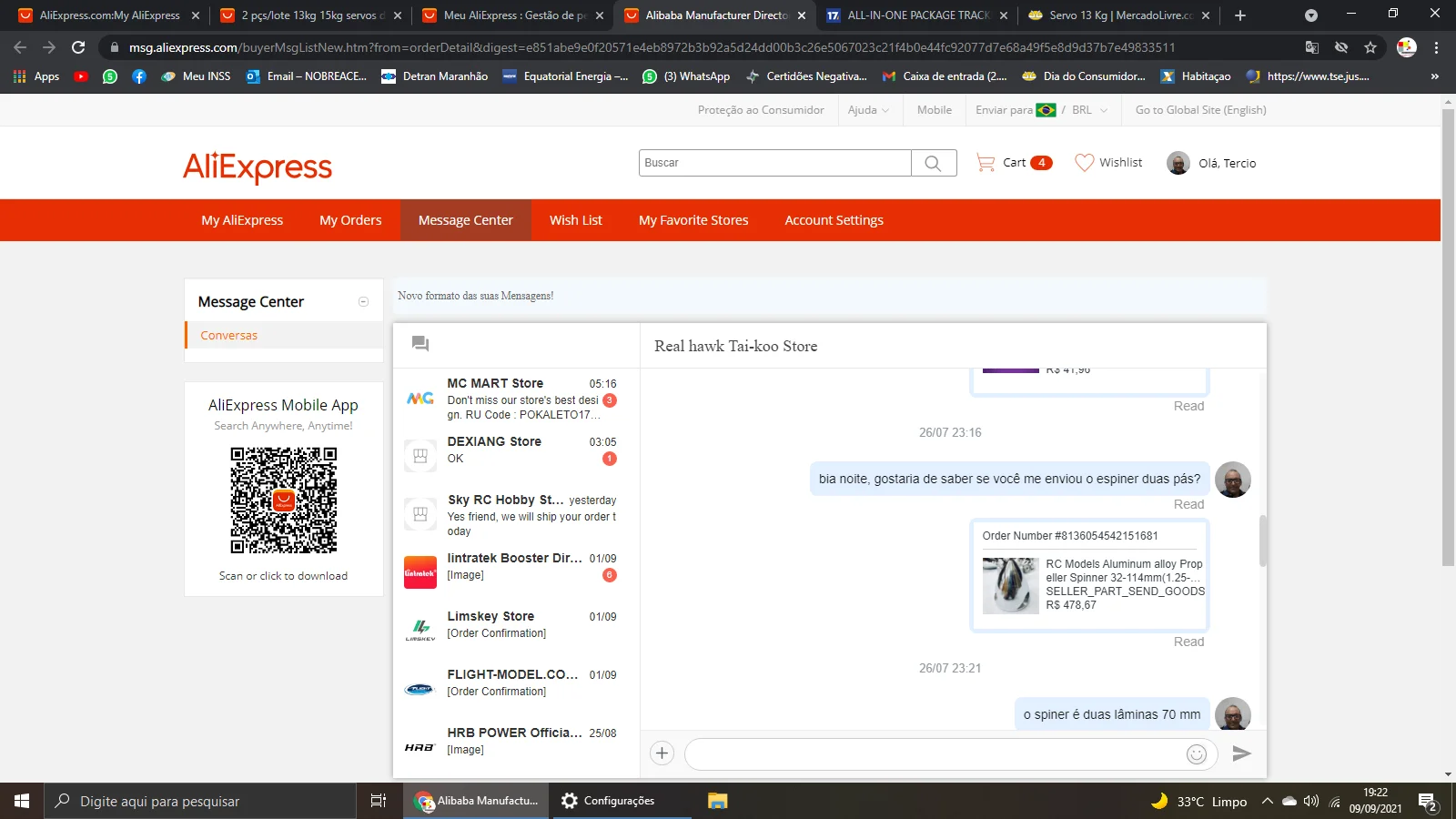Switch to the ALL-IN-ONE PACKAGE TRACK browser tab

[x=917, y=15]
